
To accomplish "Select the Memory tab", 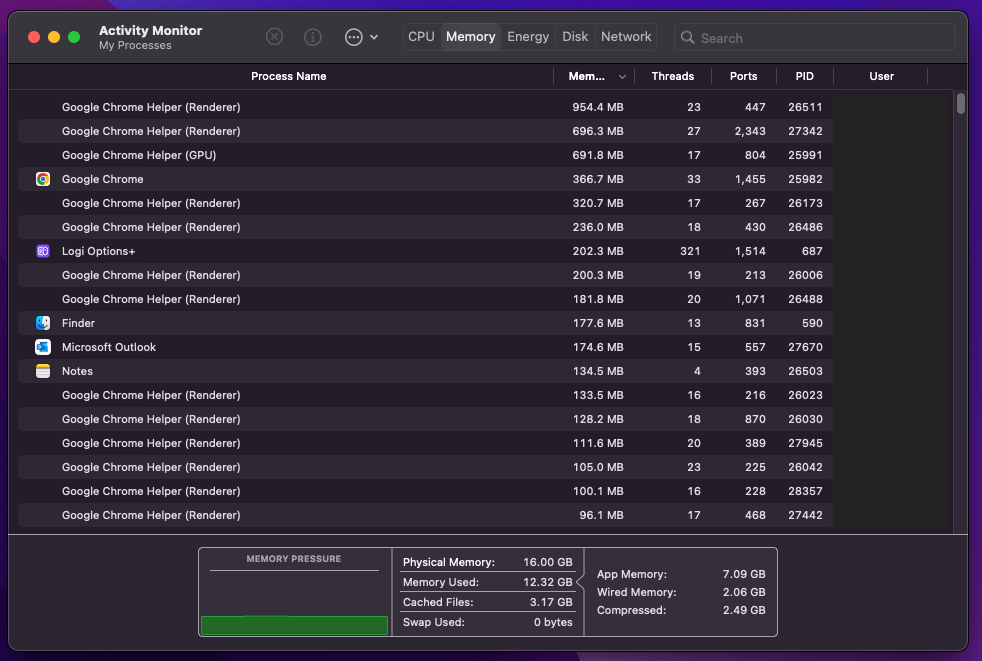I will click(470, 37).
